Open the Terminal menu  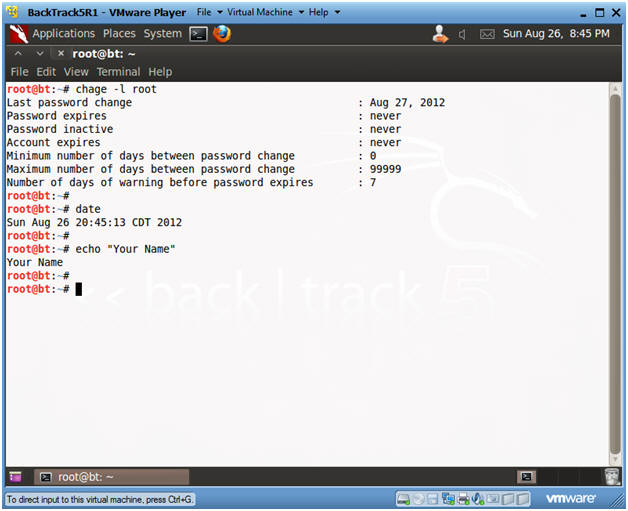point(118,72)
